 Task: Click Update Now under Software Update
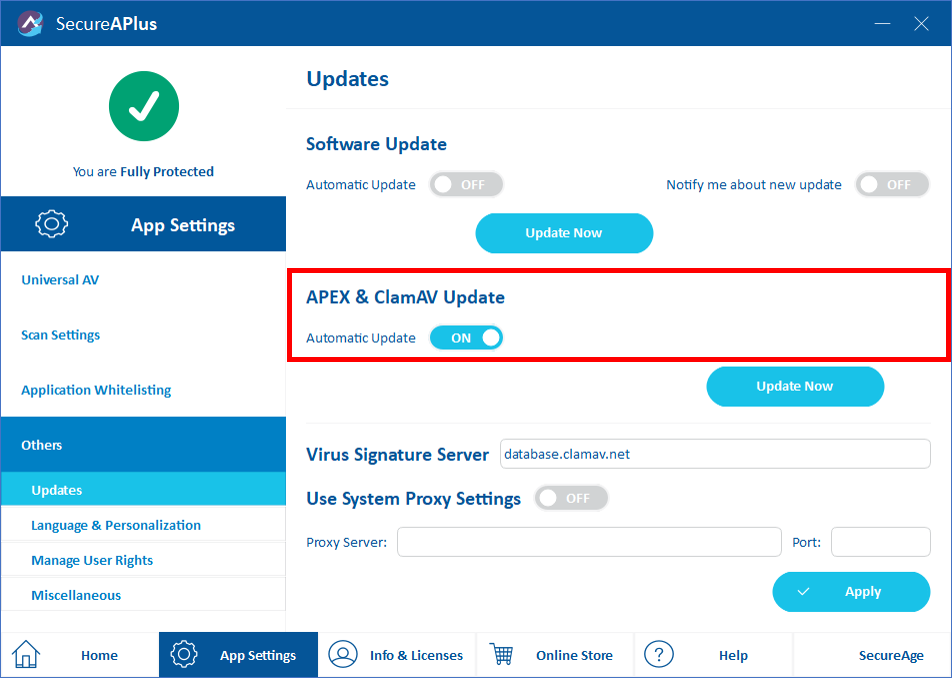(564, 233)
